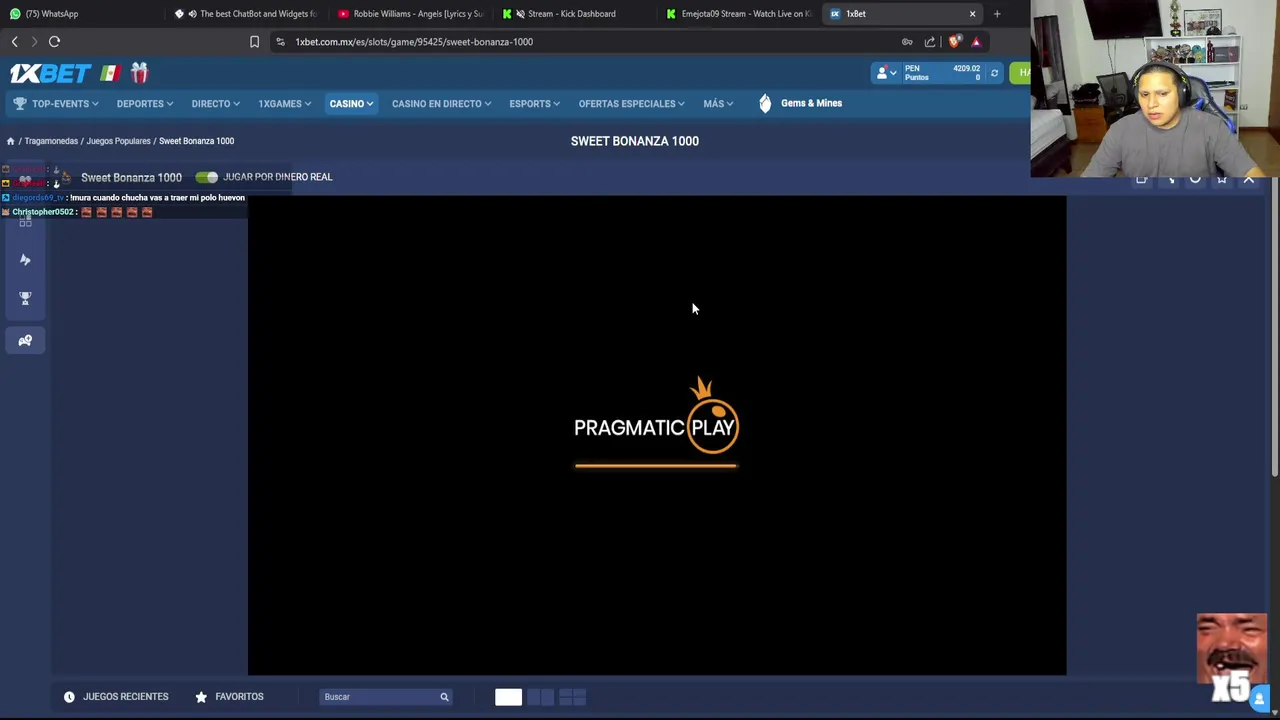Close the 1xBet browser tab
The image size is (1280, 720).
pos(972,14)
